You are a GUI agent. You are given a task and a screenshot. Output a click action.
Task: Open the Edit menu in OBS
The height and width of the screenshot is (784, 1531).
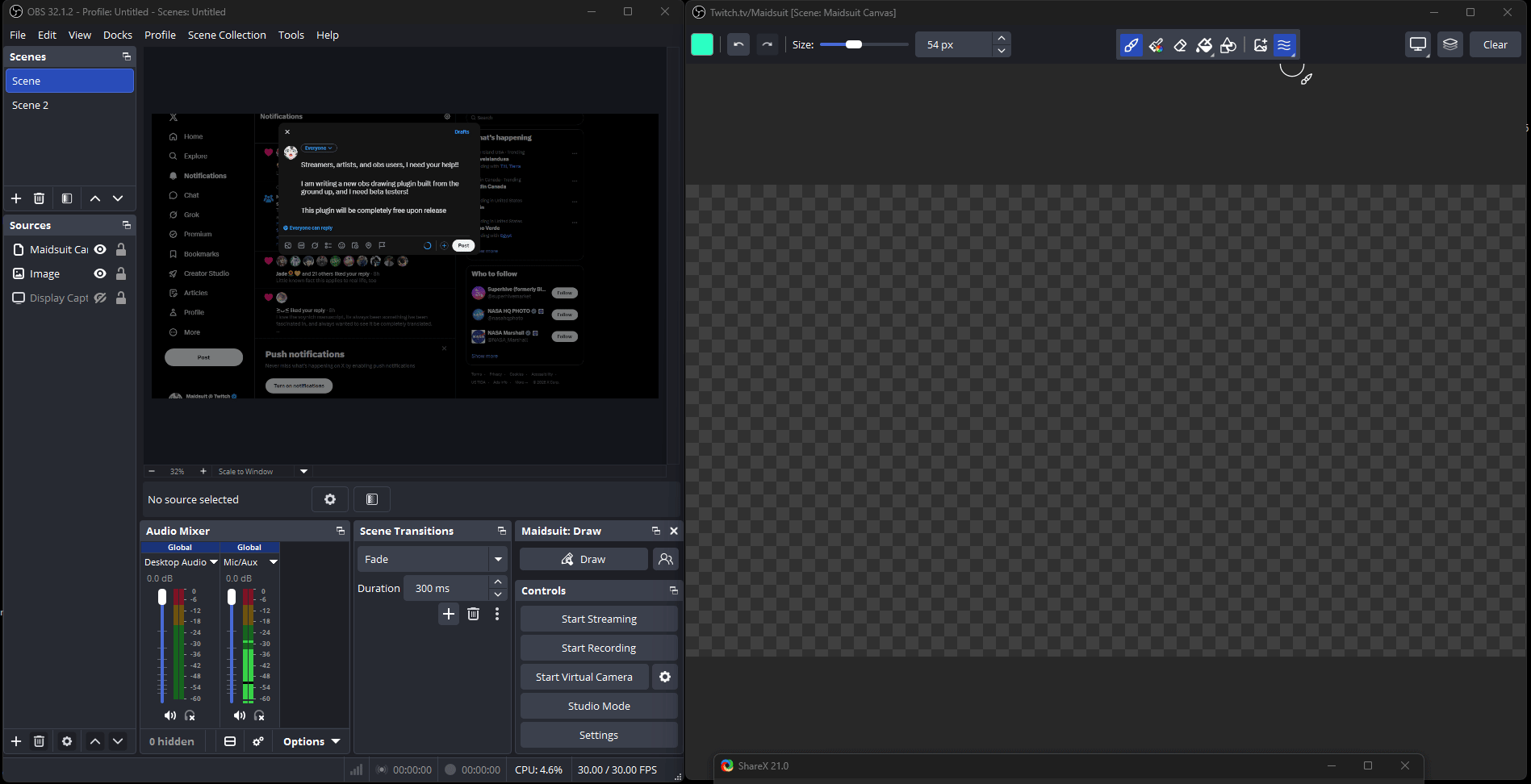pos(47,35)
